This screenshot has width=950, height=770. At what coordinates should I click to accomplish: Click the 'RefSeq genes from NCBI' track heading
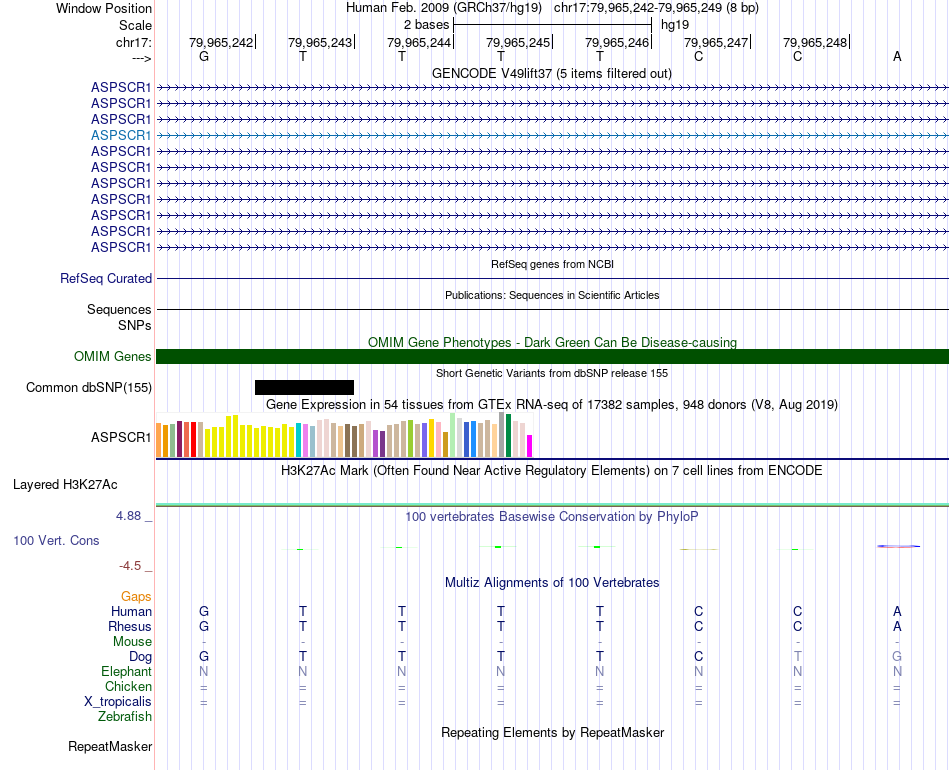tap(552, 264)
